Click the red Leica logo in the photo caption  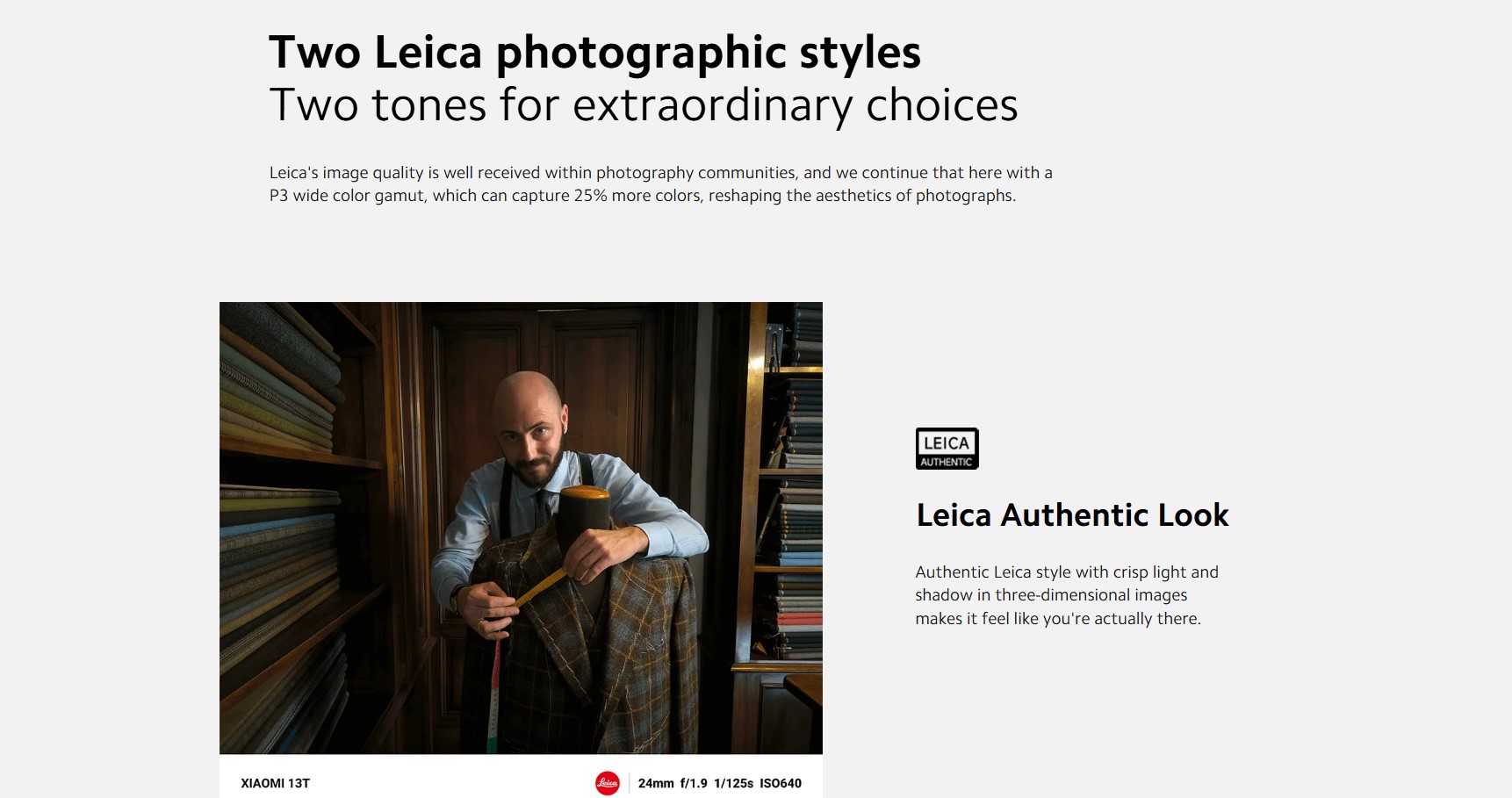pos(608,783)
